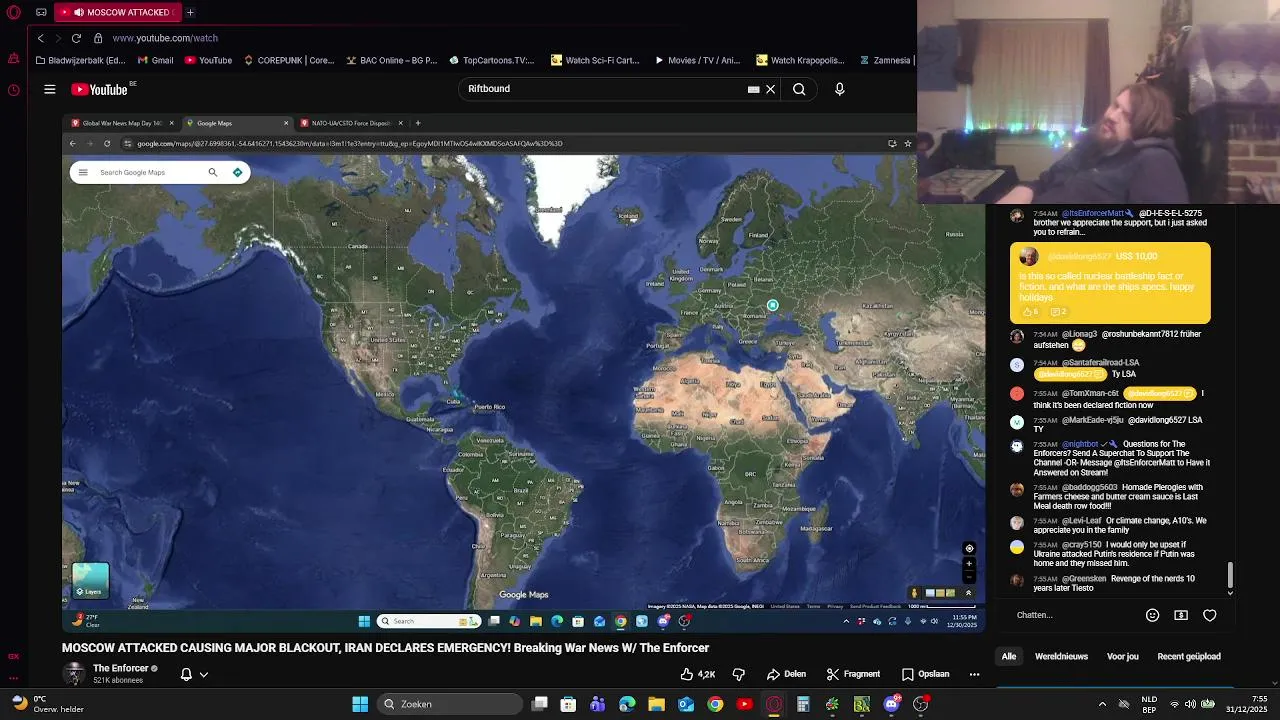Viewport: 1280px width, 720px height.
Task: Click Layers thumbnail on map
Action: pos(90,580)
